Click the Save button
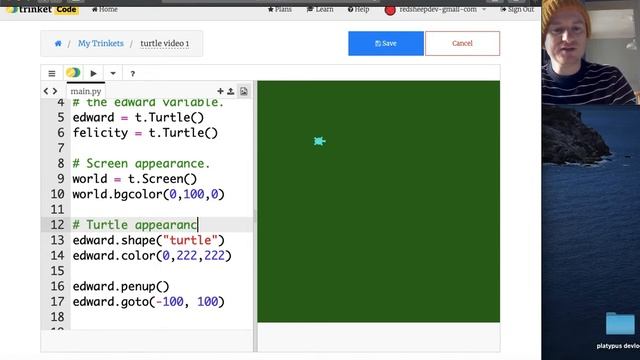640x360 pixels. 386,43
